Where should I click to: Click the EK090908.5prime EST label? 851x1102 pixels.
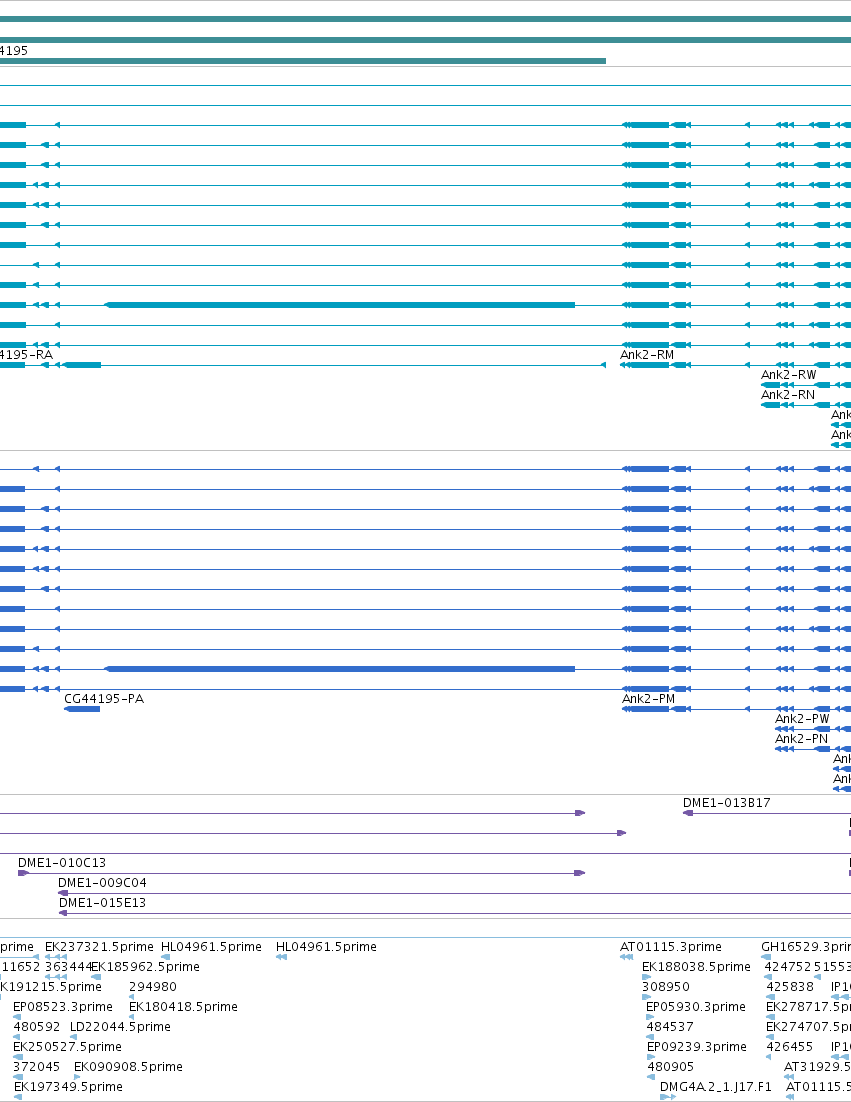(x=128, y=1067)
